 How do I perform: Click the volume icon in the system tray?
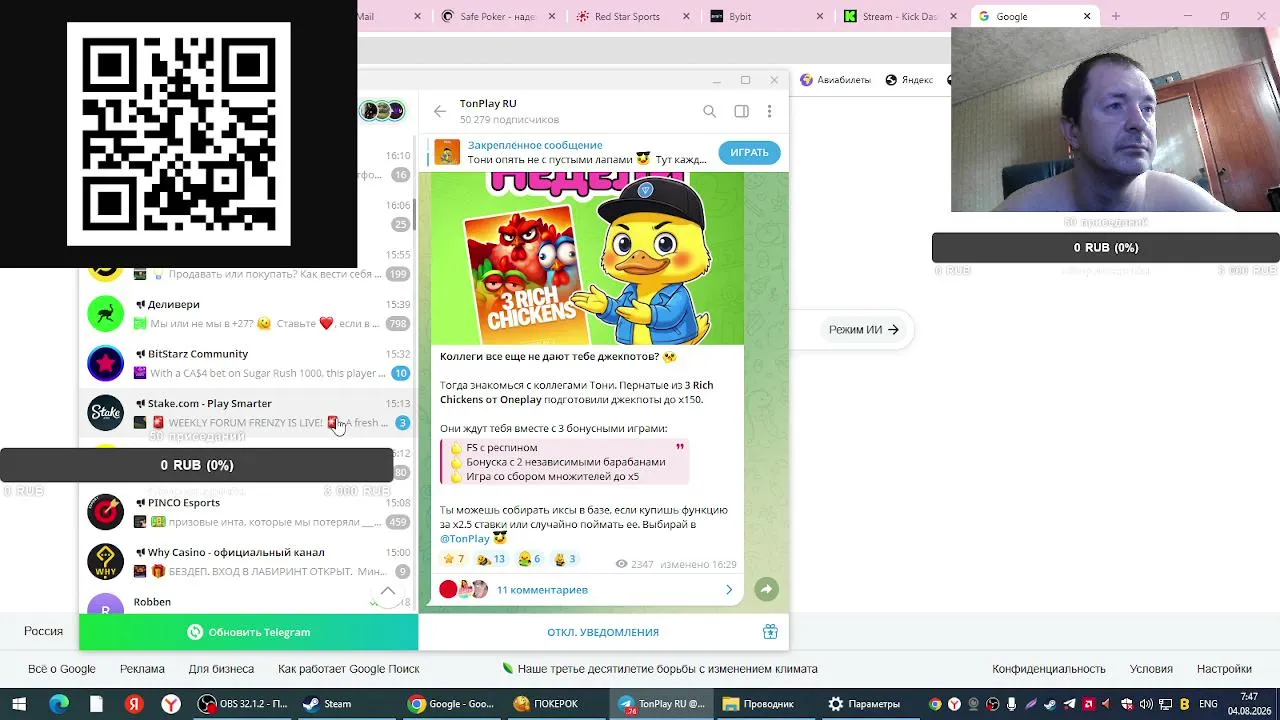1145,704
